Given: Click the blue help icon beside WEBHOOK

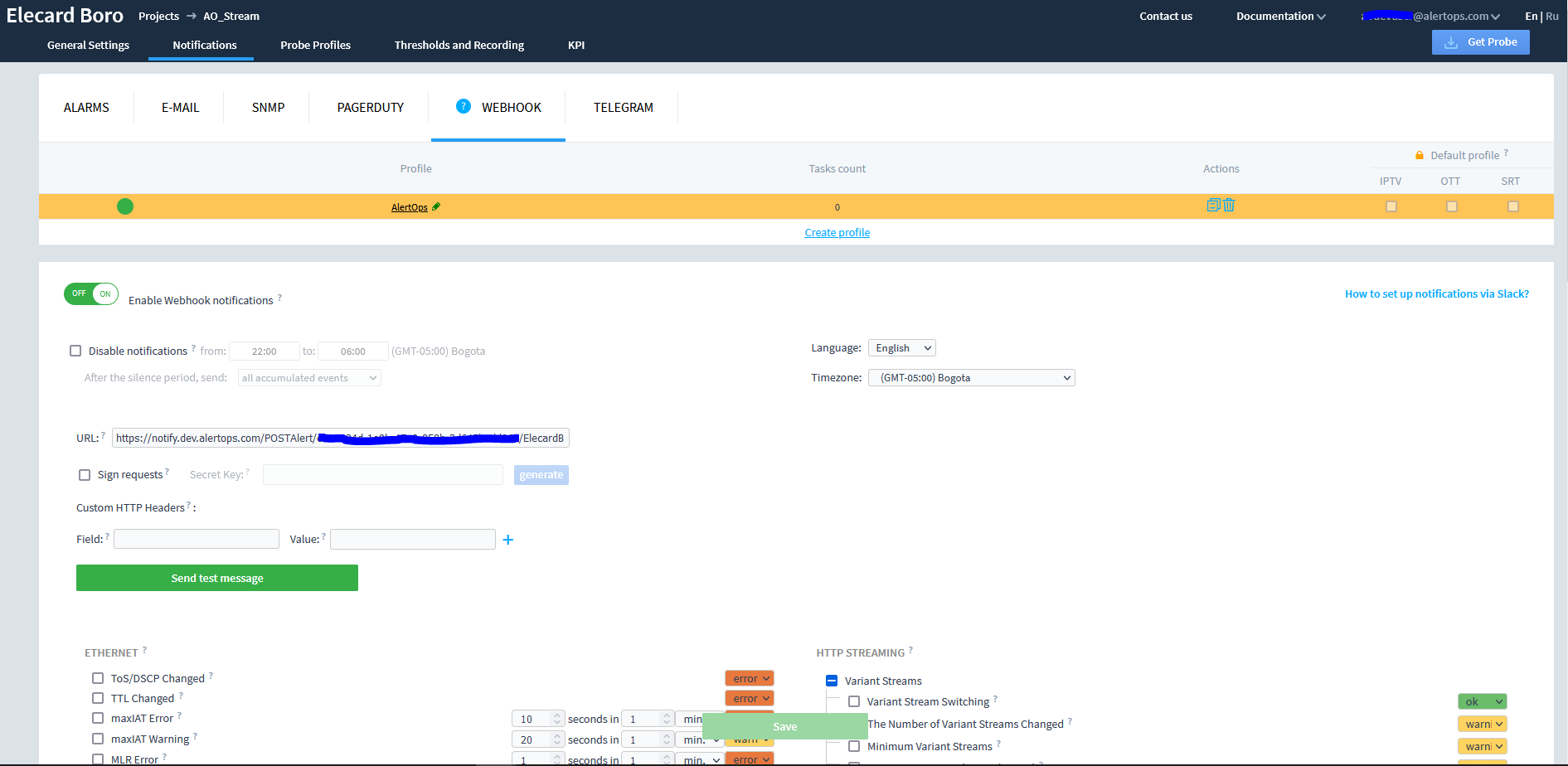Looking at the screenshot, I should (464, 106).
